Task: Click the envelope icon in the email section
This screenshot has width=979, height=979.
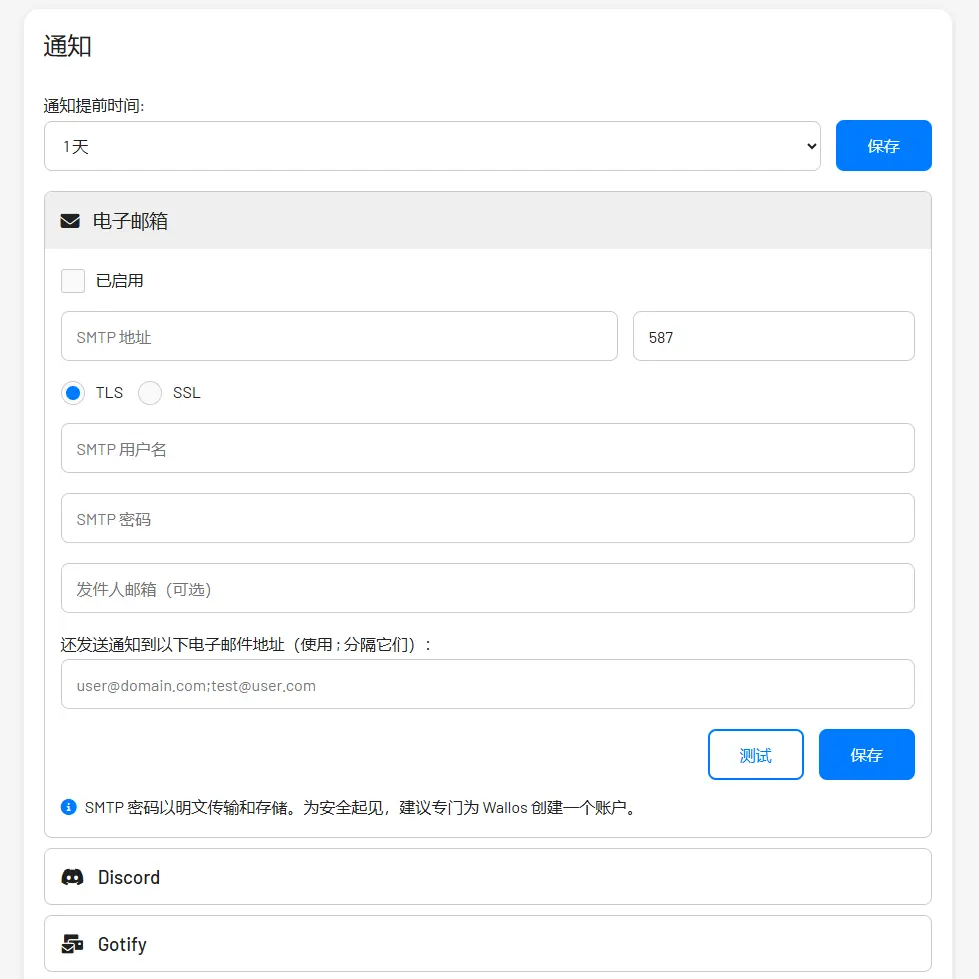Action: 69,219
